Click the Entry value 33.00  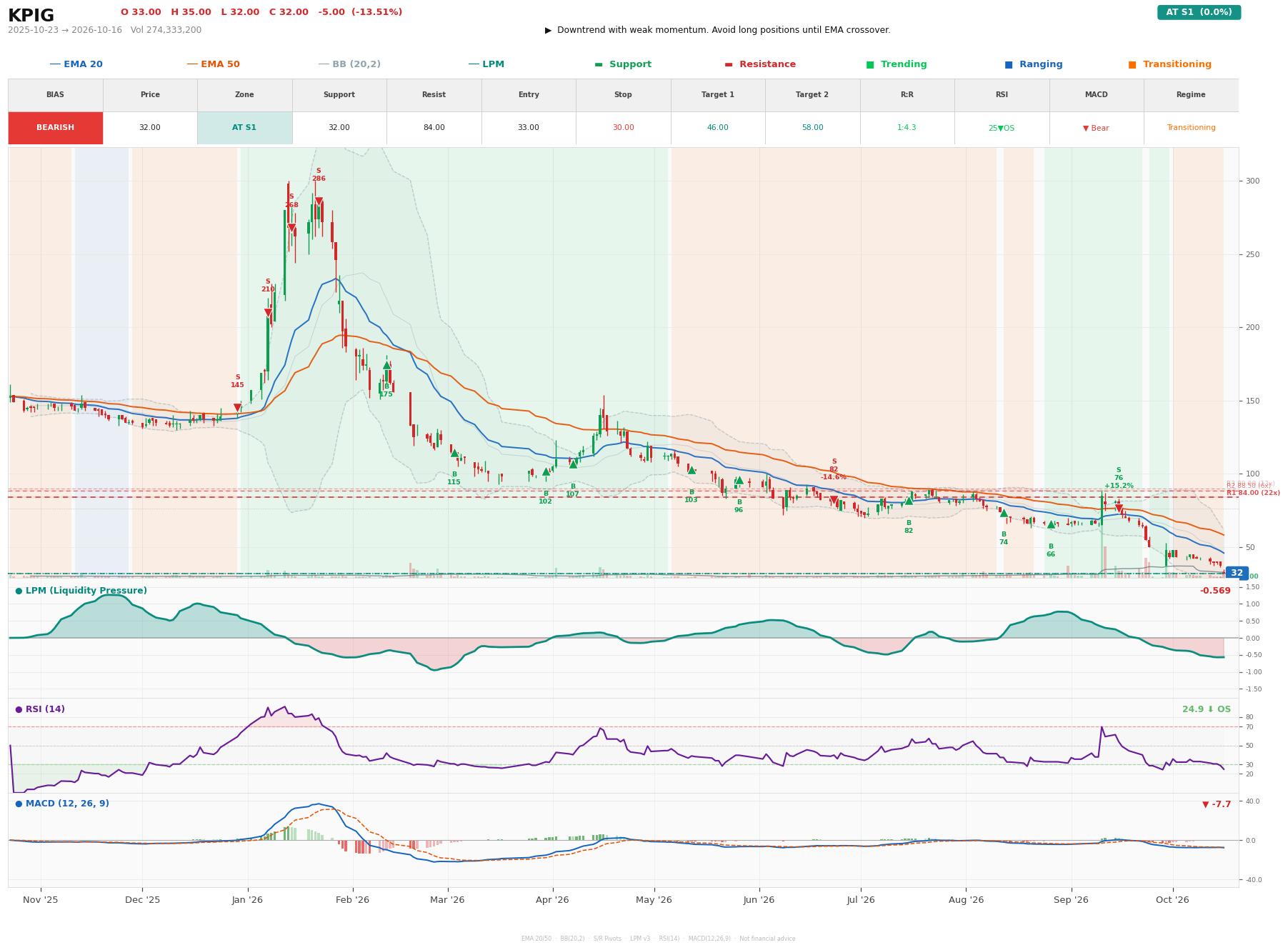coord(528,128)
